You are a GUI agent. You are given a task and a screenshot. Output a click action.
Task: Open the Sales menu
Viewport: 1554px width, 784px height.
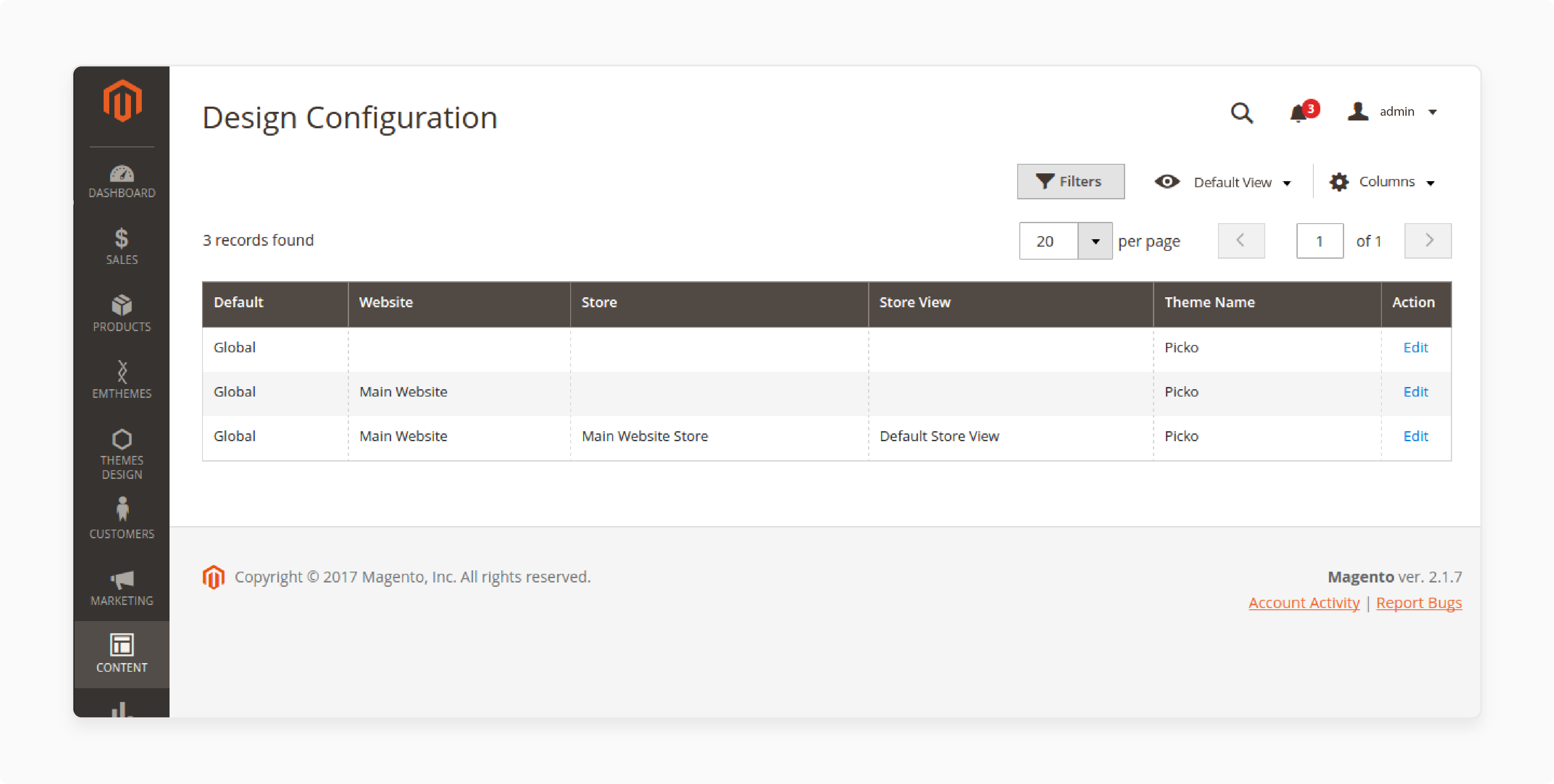click(122, 246)
